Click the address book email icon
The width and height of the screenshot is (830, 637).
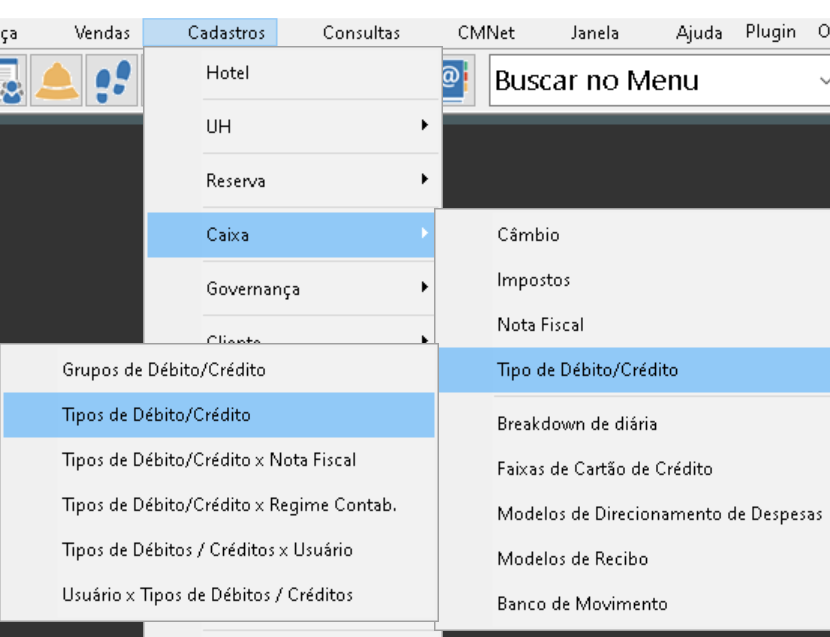coord(456,80)
